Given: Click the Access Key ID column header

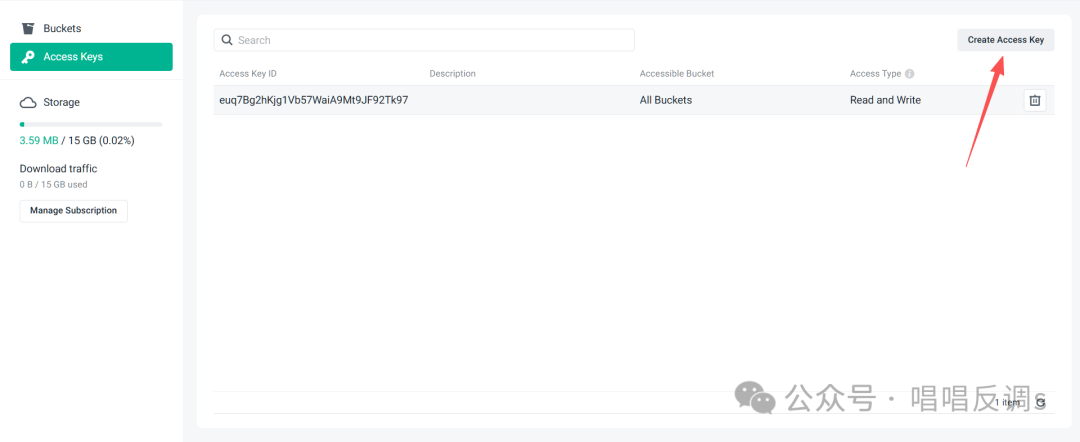Looking at the screenshot, I should [248, 74].
